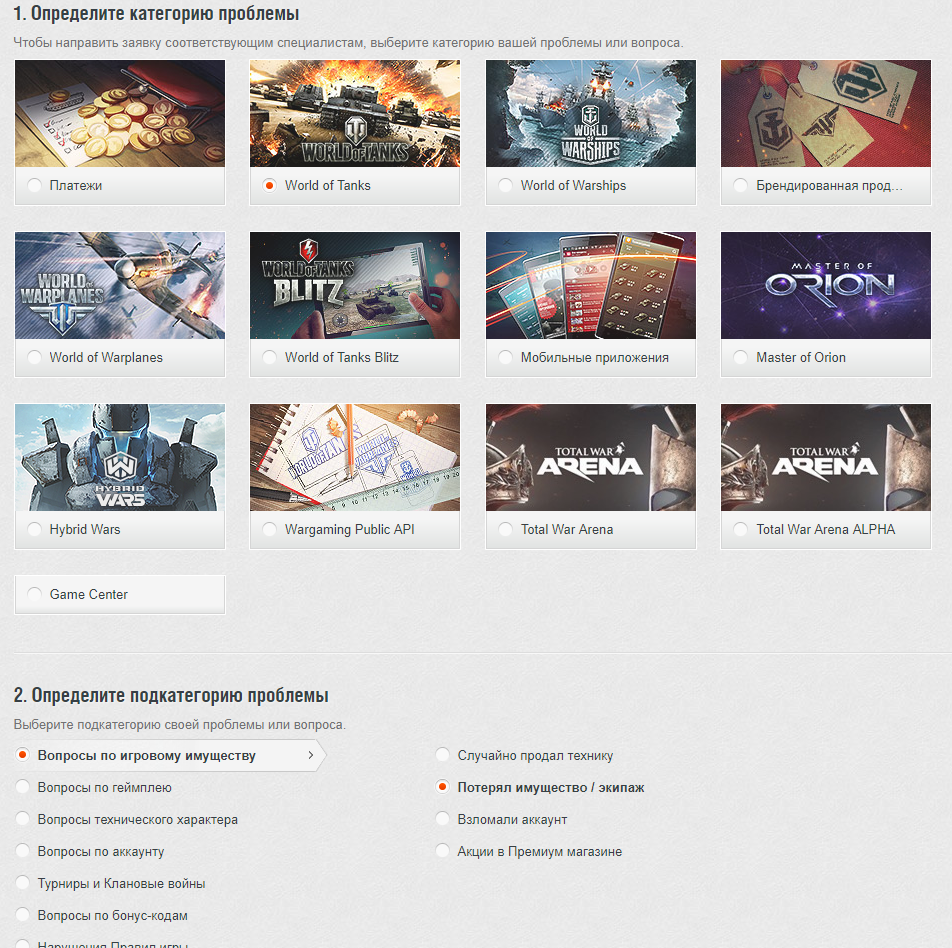Select the Total War Arena radio button
The image size is (952, 948).
(x=505, y=529)
